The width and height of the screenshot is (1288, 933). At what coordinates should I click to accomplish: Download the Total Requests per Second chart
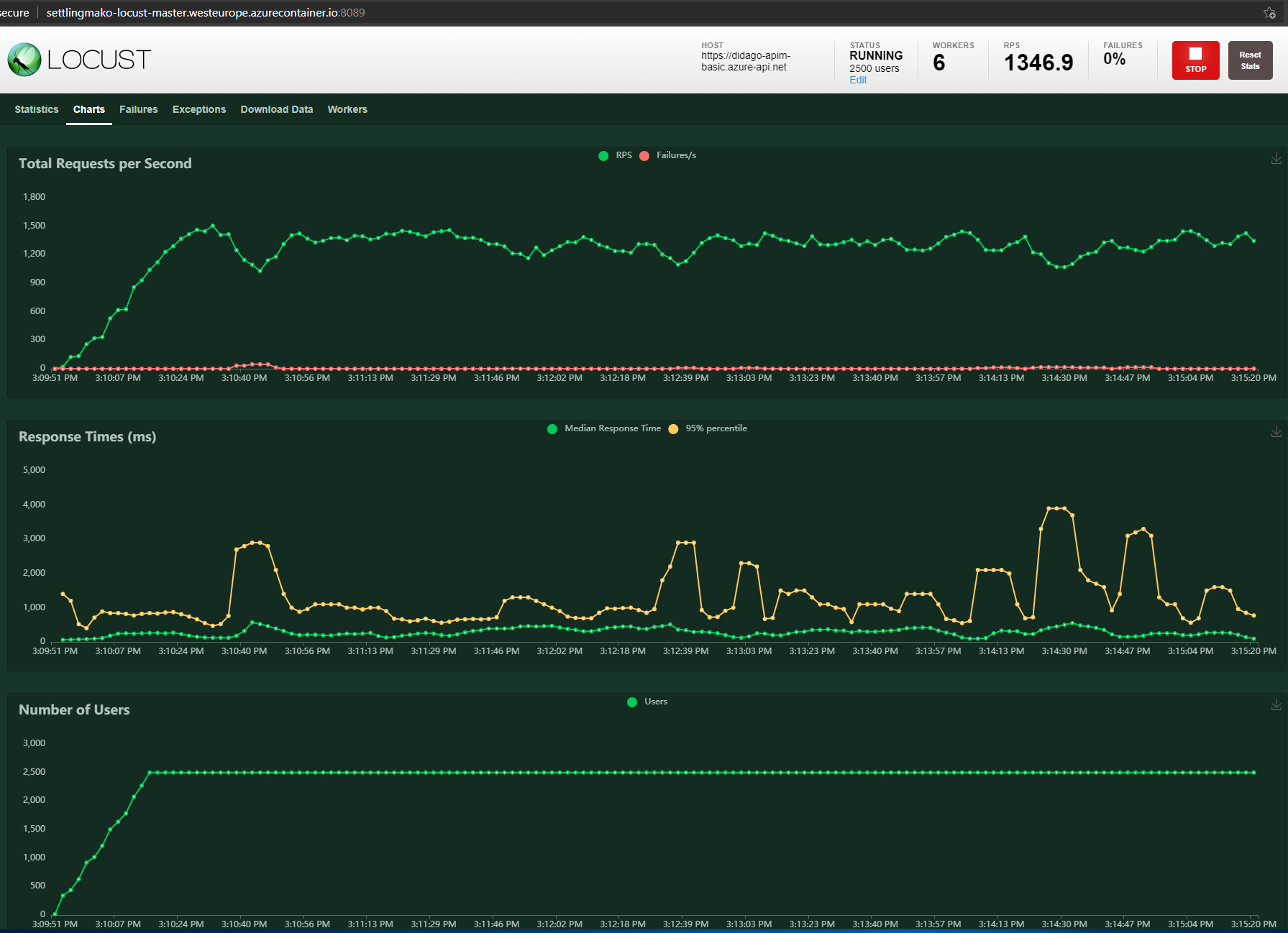(1276, 159)
